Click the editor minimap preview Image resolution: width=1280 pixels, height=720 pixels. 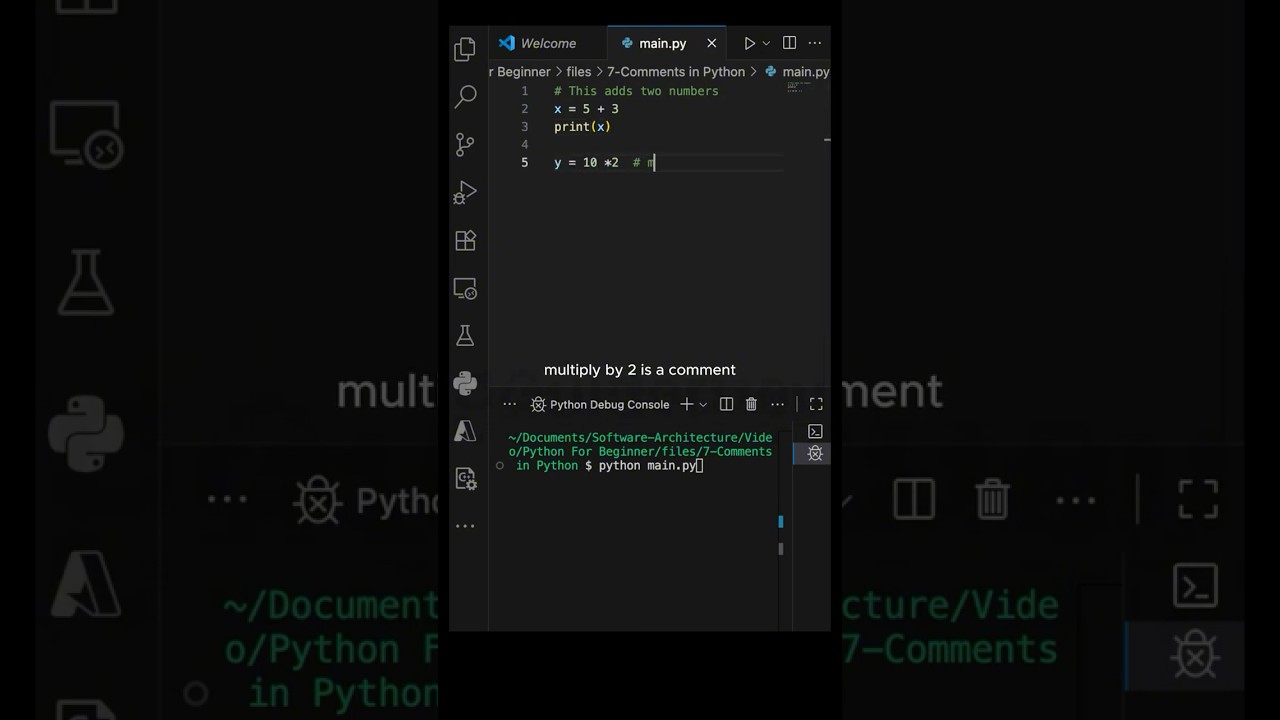800,87
